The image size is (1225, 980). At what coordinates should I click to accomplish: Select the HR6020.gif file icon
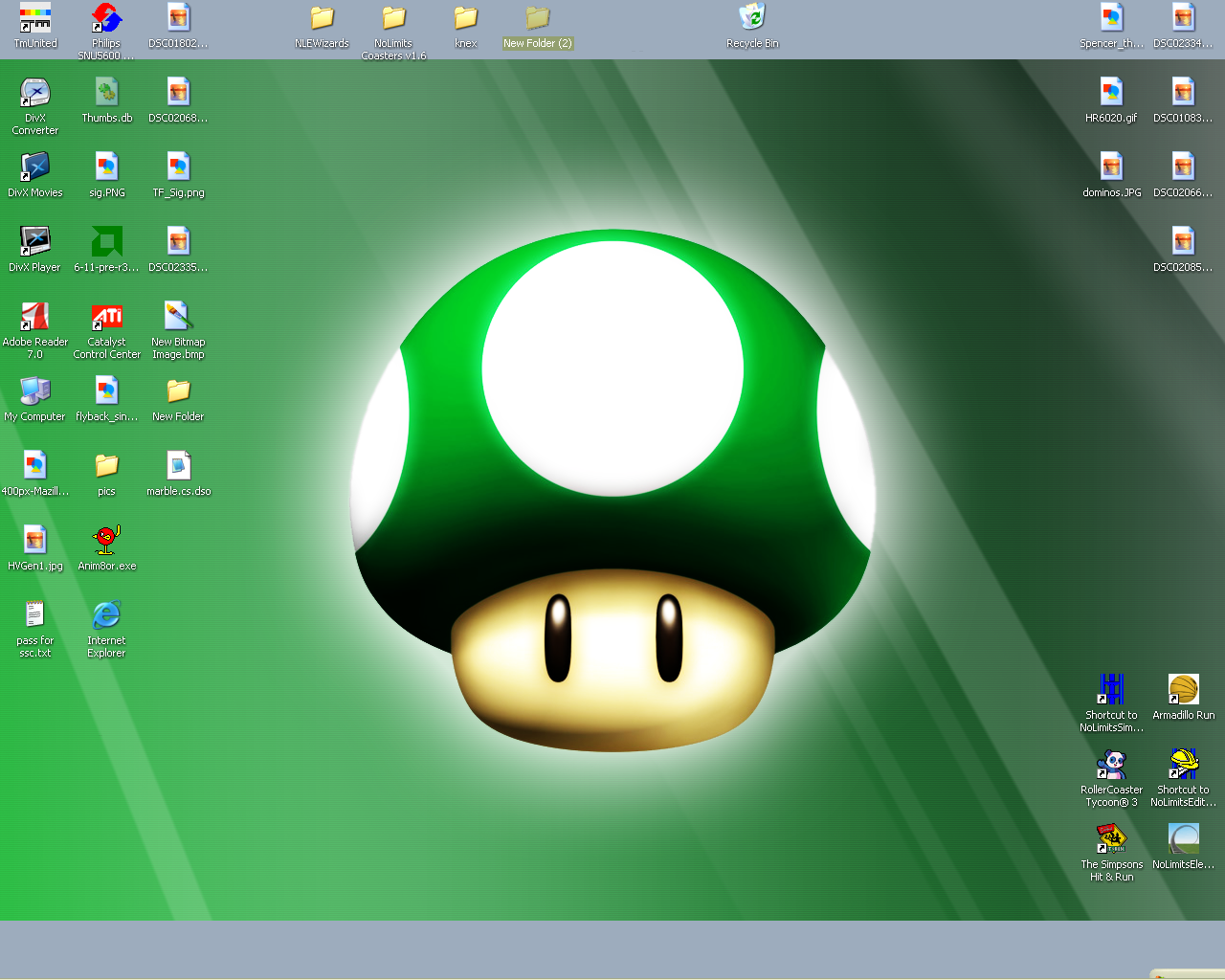point(1111,92)
